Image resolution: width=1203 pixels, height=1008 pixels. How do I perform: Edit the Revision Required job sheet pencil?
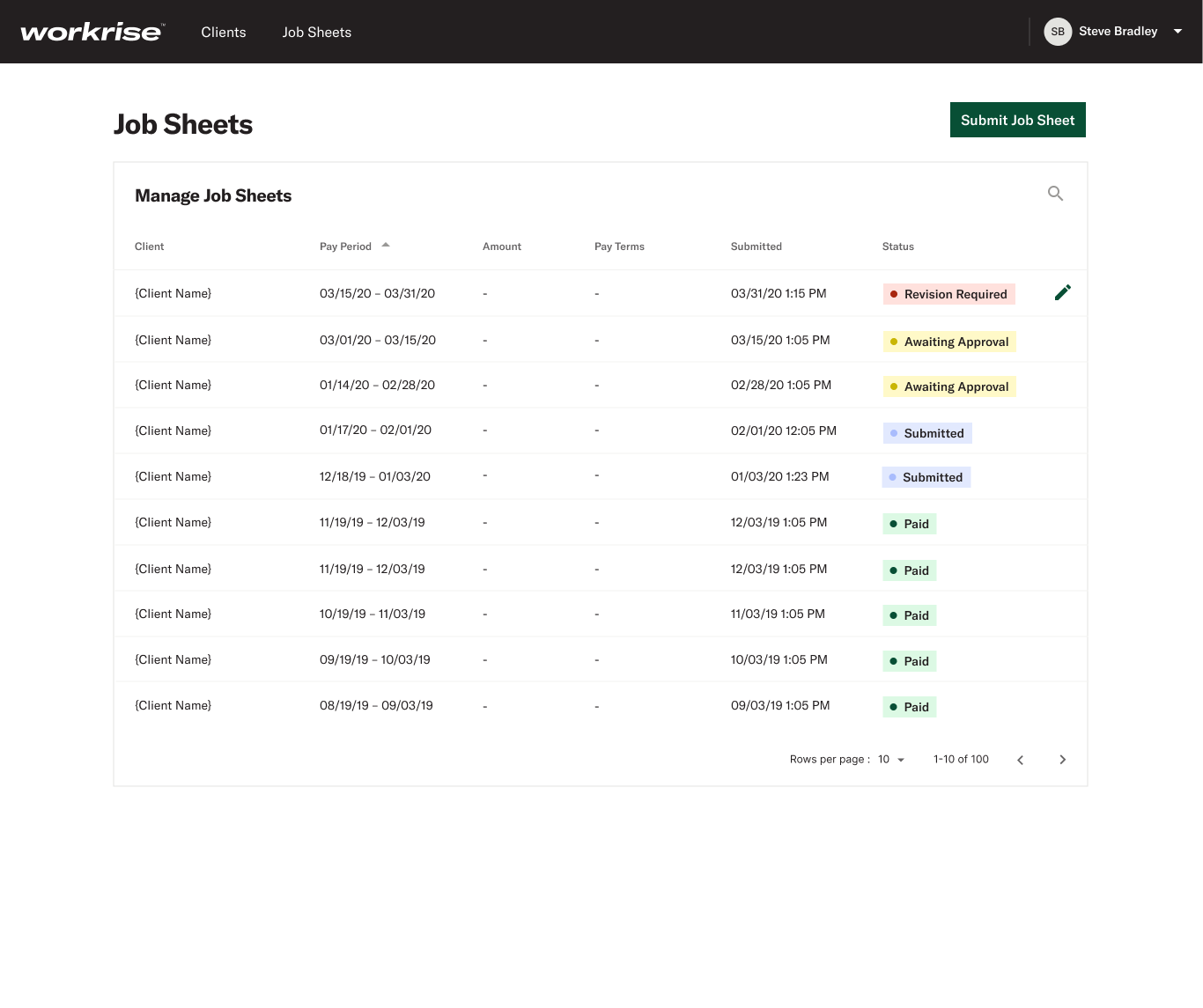click(x=1063, y=293)
